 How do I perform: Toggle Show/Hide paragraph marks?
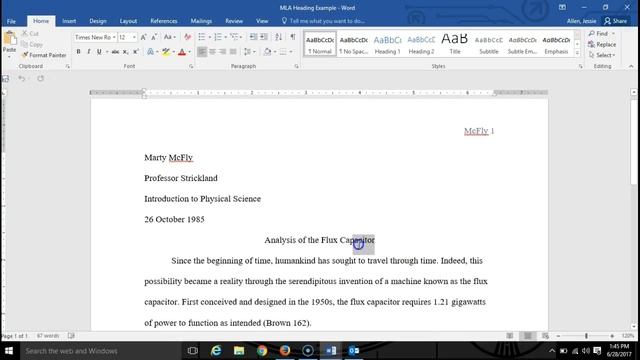pyautogui.click(x=293, y=37)
